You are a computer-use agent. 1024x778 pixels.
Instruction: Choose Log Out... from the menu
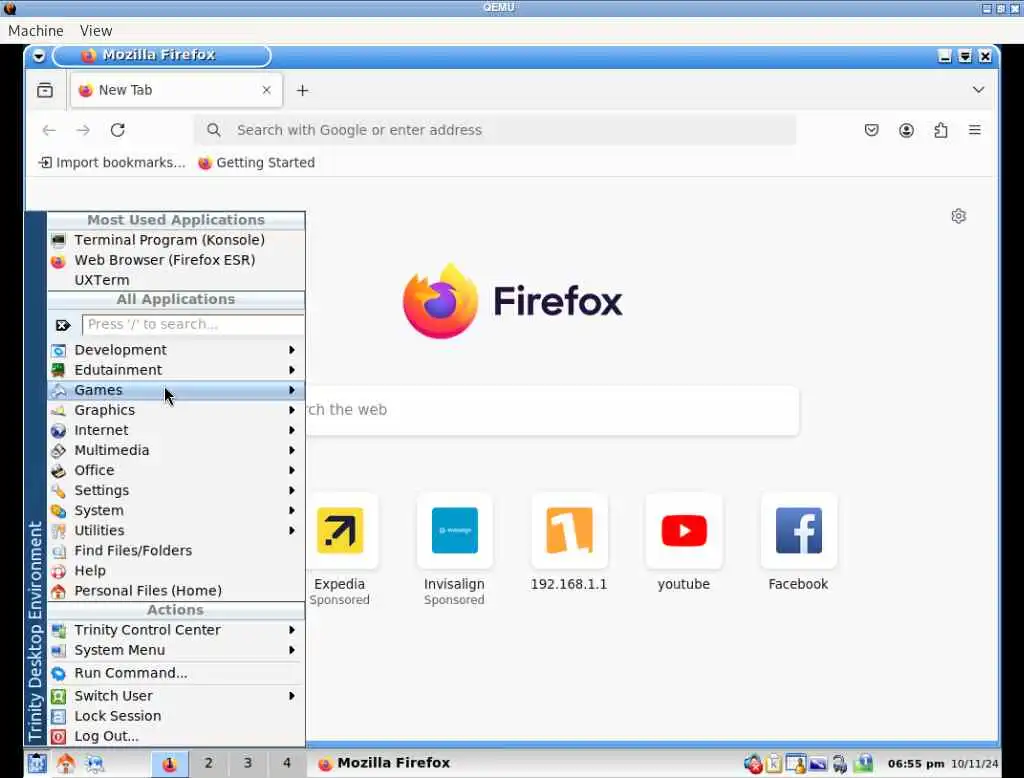pos(175,736)
